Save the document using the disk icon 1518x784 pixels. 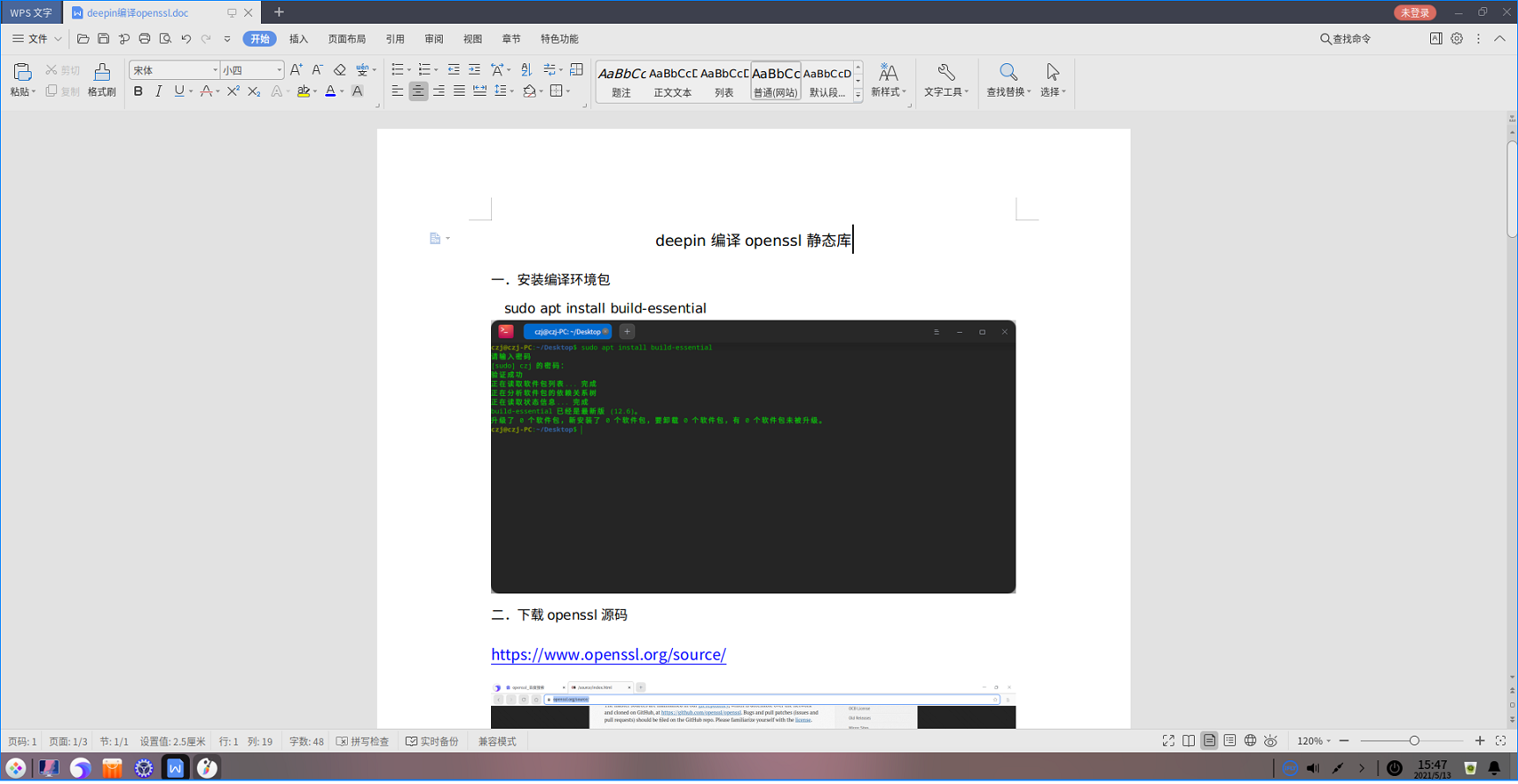(x=104, y=39)
